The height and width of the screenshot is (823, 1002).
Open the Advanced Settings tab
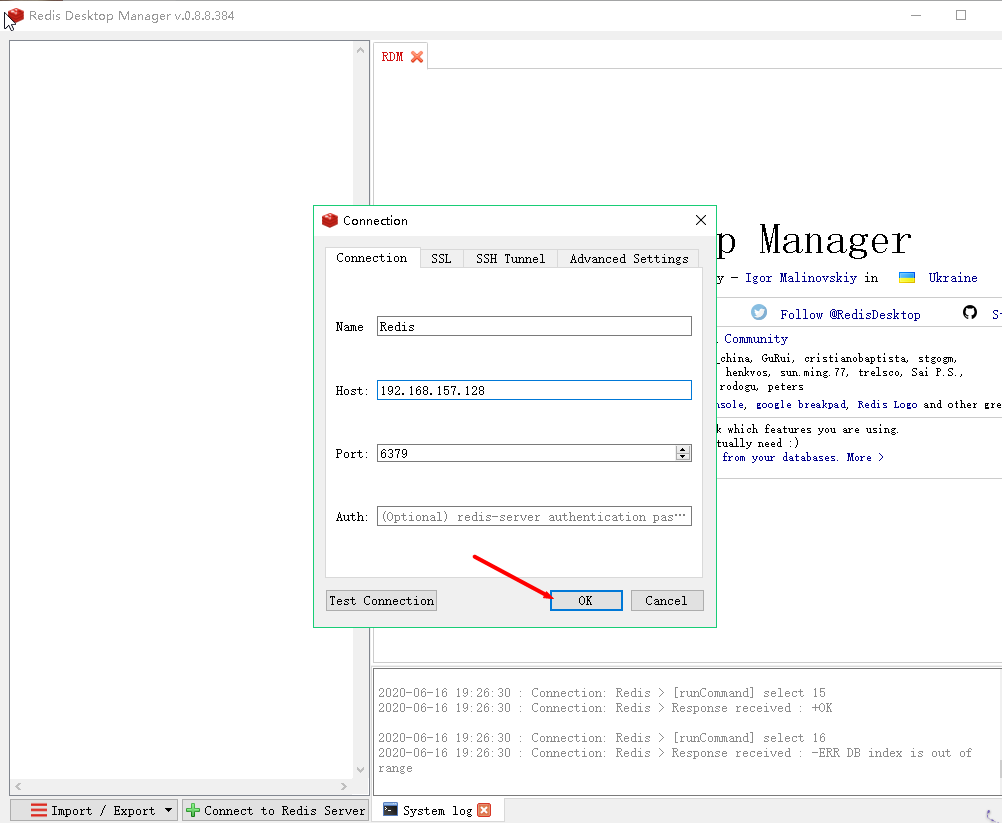pos(629,258)
